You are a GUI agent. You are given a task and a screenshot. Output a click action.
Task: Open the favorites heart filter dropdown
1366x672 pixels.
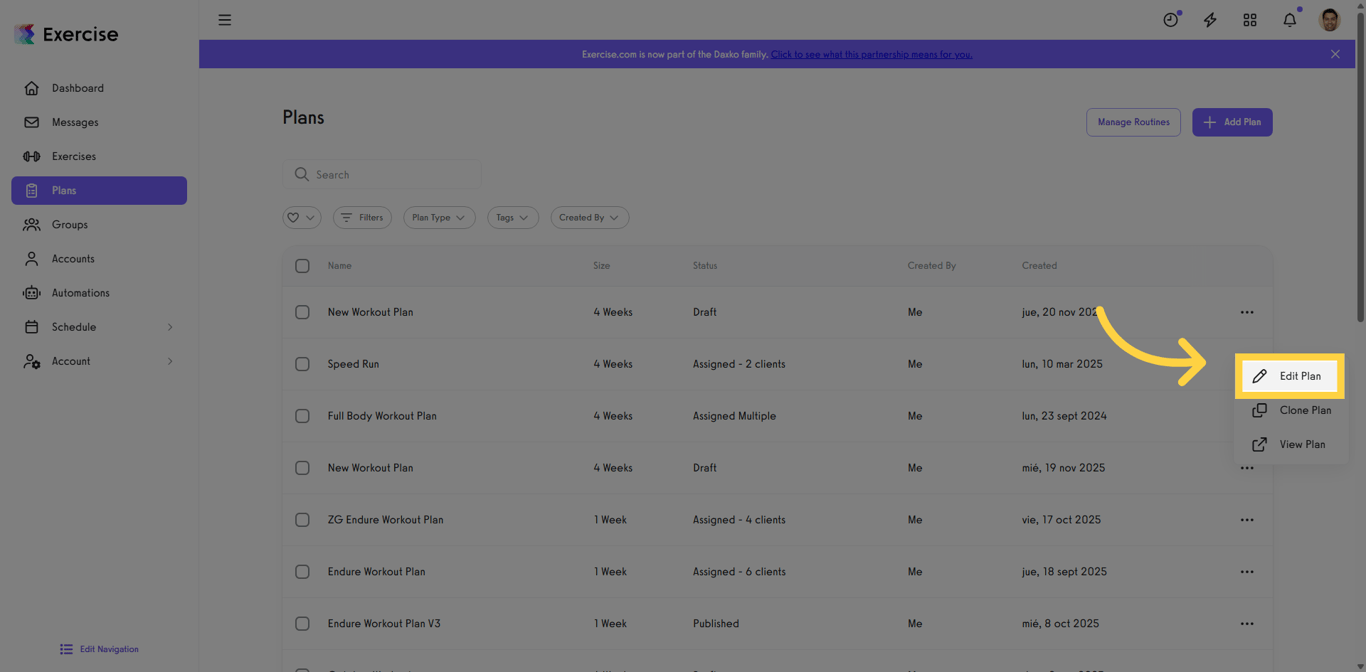301,217
